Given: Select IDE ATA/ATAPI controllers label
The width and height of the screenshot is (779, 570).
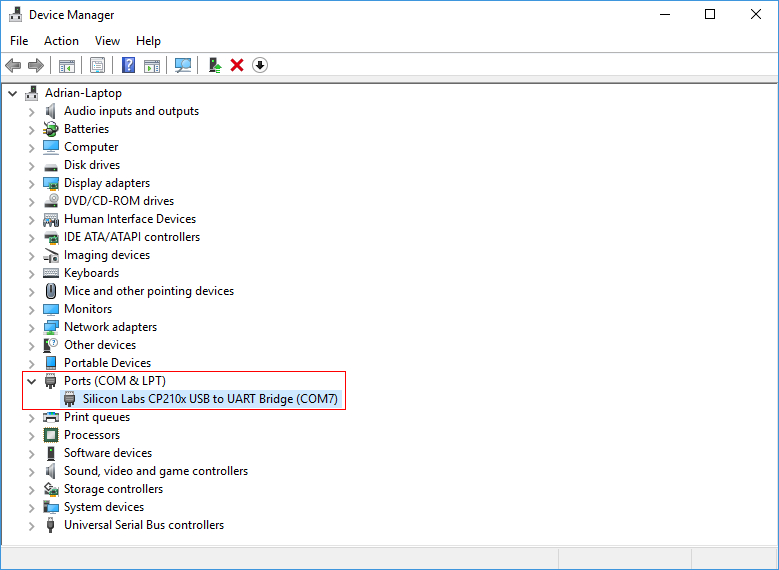Looking at the screenshot, I should (x=132, y=237).
